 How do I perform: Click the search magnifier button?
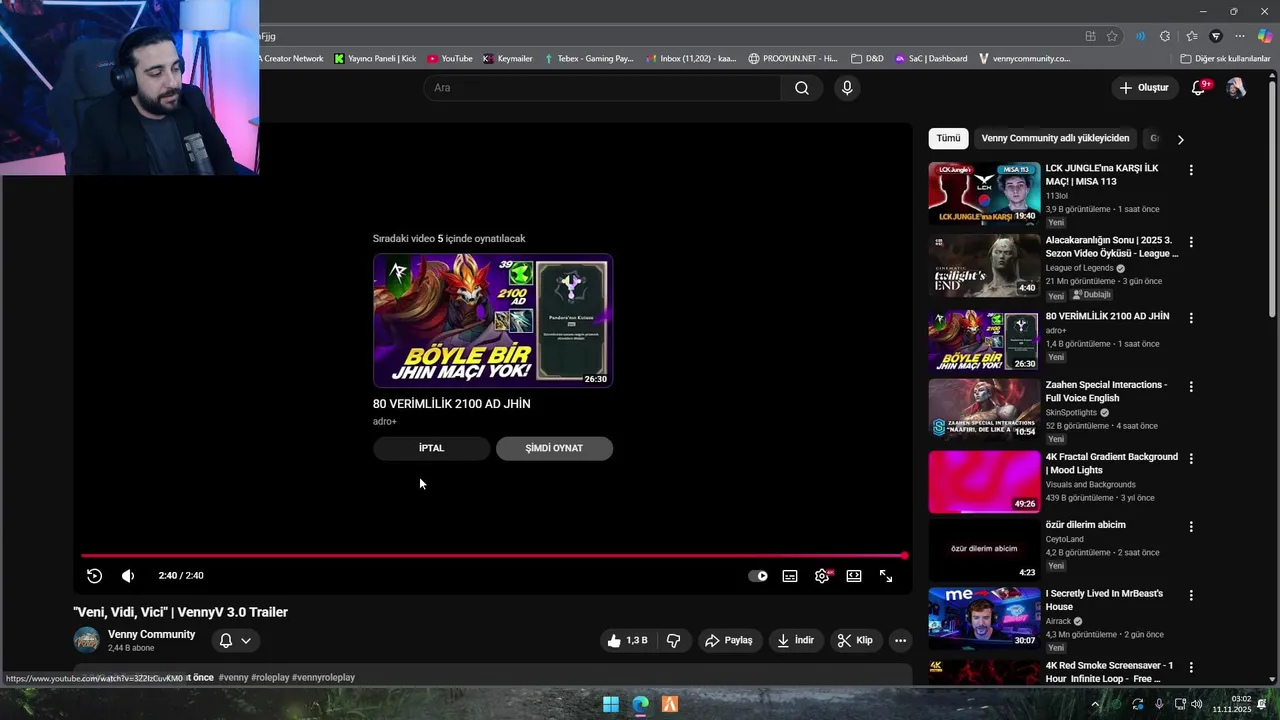pyautogui.click(x=802, y=88)
